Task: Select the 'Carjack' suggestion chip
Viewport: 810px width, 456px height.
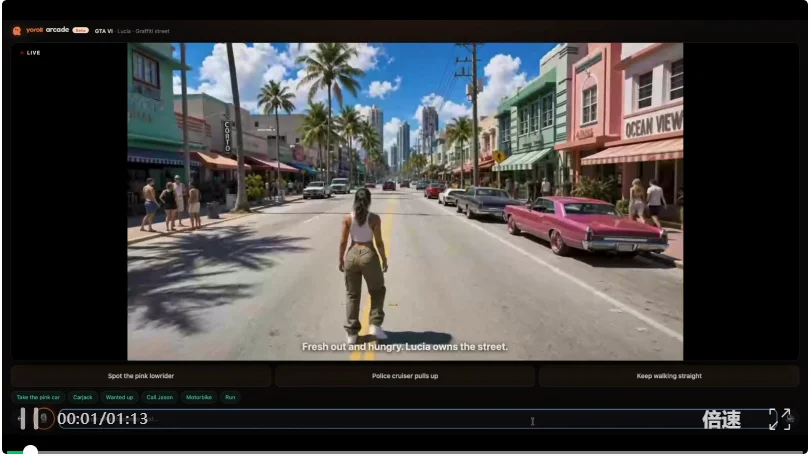Action: [83, 397]
